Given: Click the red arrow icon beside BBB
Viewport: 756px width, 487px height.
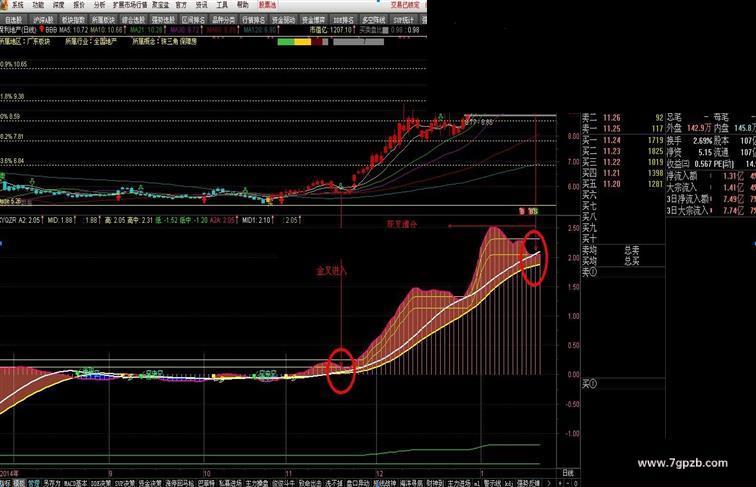Looking at the screenshot, I should pyautogui.click(x=42, y=30).
